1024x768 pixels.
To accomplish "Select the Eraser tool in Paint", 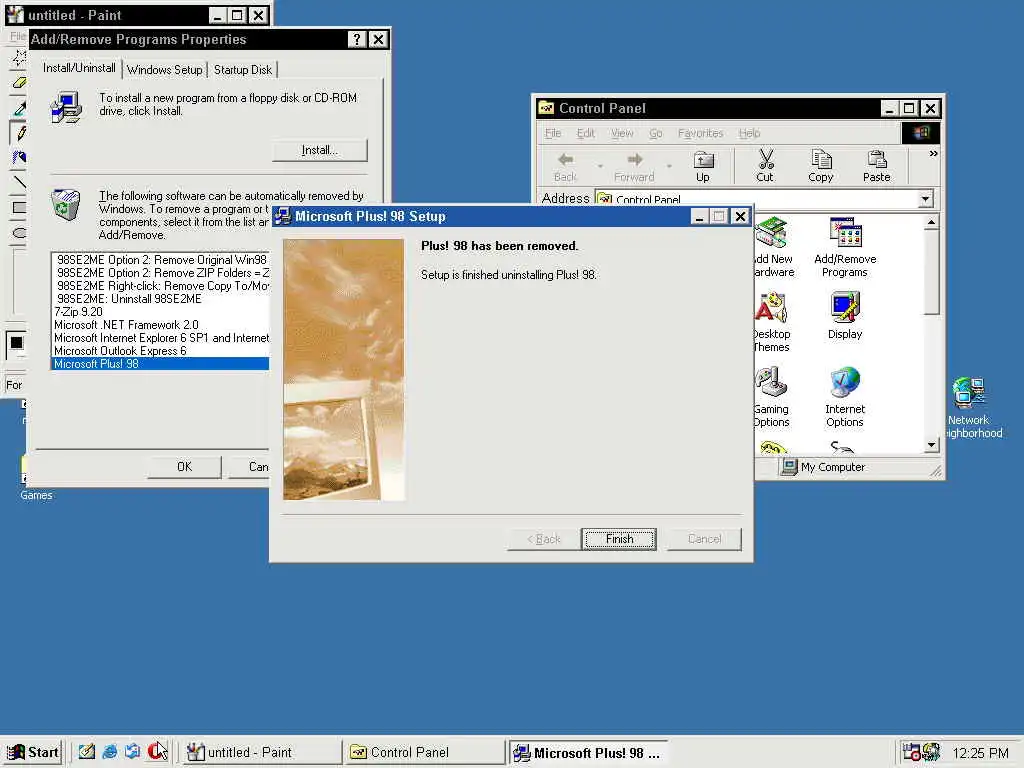I will click(x=18, y=83).
